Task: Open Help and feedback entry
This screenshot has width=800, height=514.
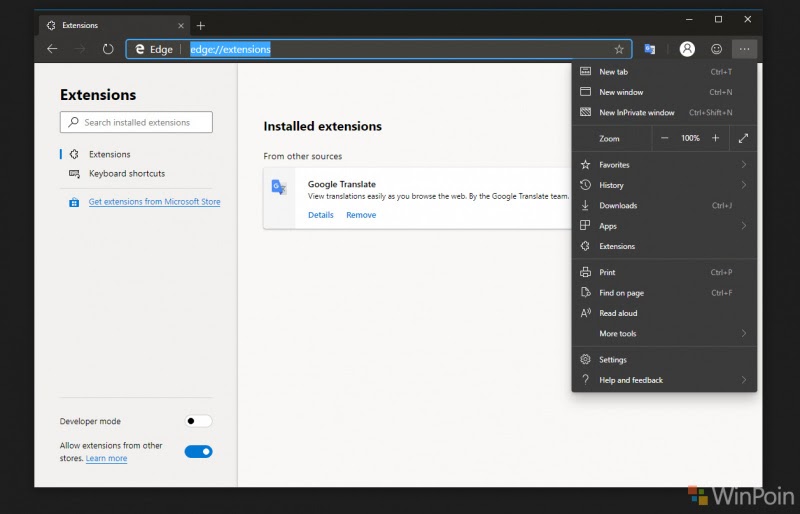Action: (x=664, y=380)
